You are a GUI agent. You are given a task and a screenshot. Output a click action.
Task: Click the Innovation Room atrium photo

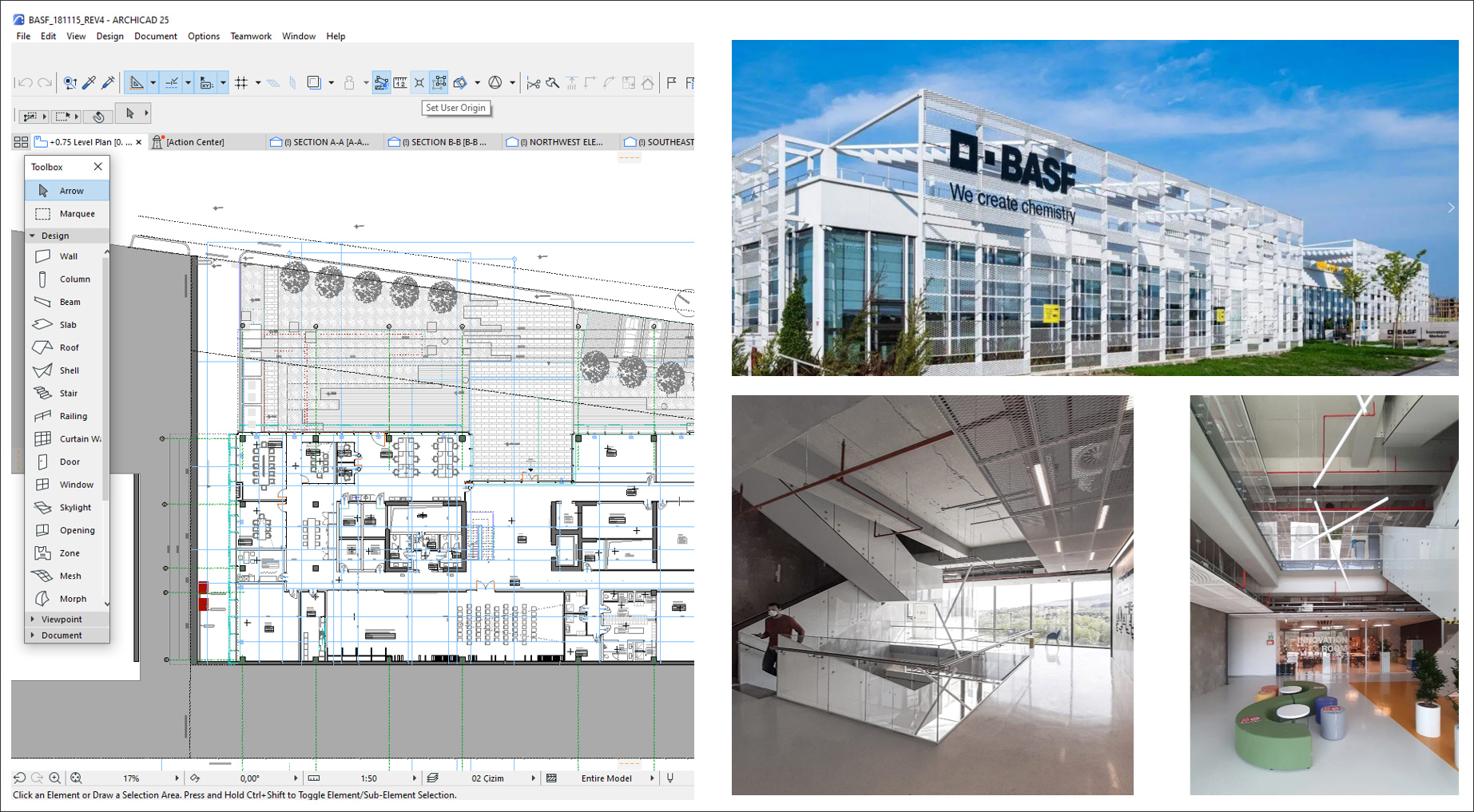point(1324,595)
